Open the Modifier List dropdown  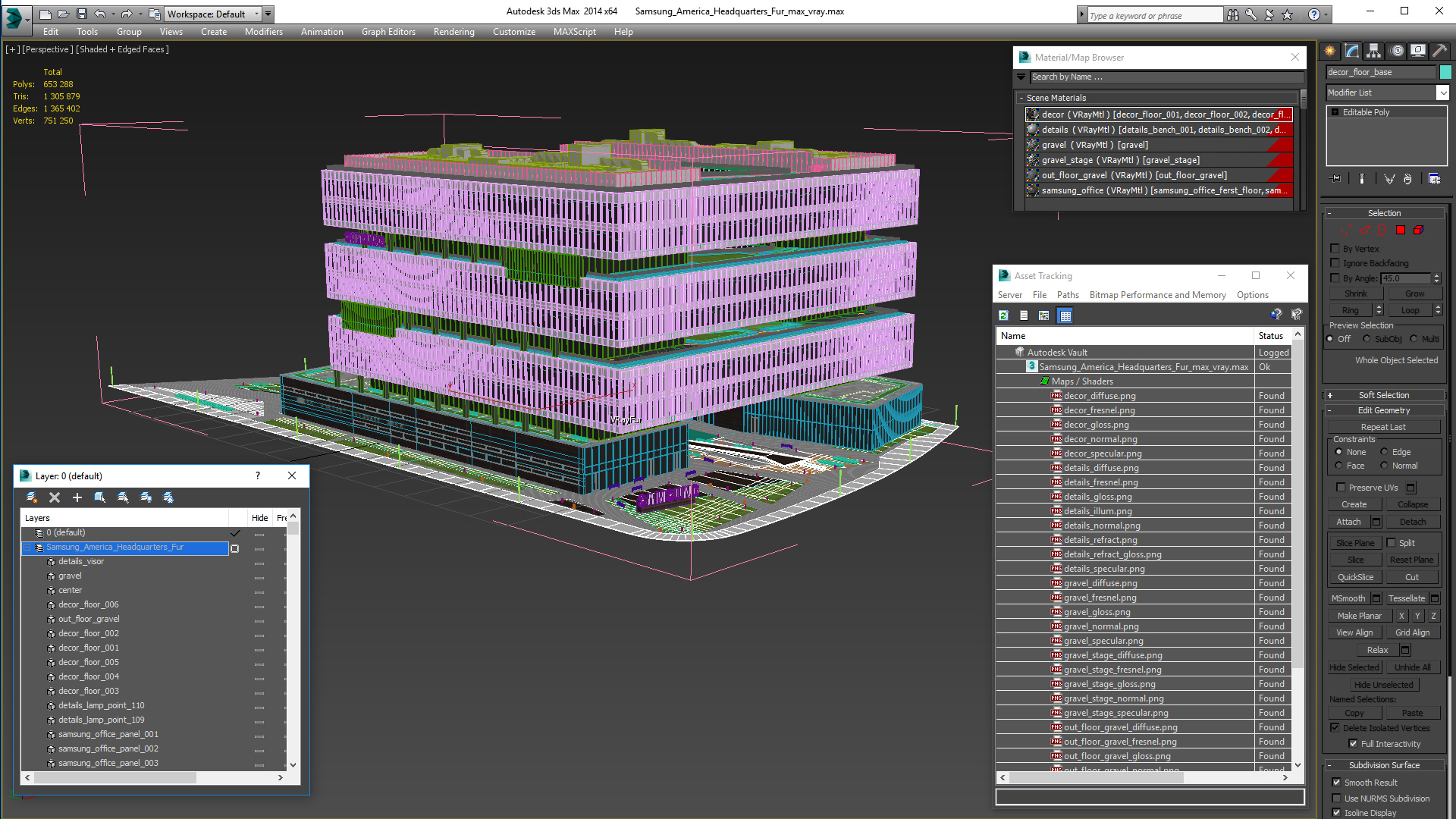tap(1442, 93)
